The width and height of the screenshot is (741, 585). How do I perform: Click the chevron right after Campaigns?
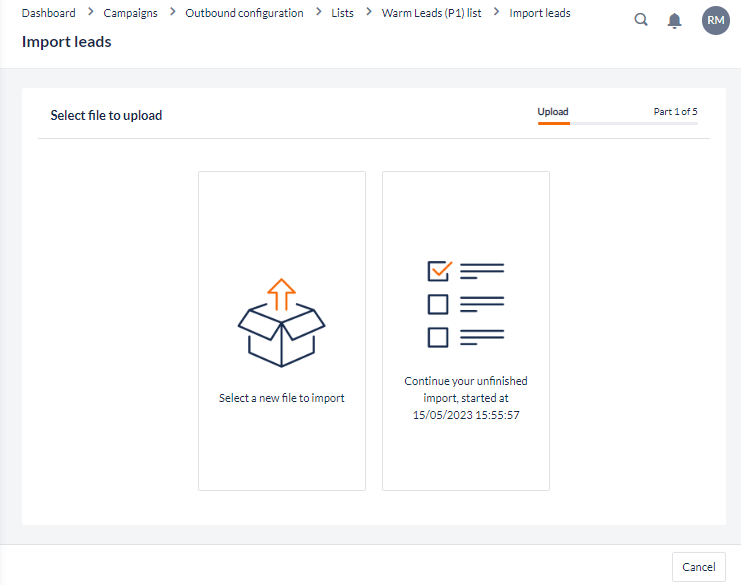click(x=172, y=13)
